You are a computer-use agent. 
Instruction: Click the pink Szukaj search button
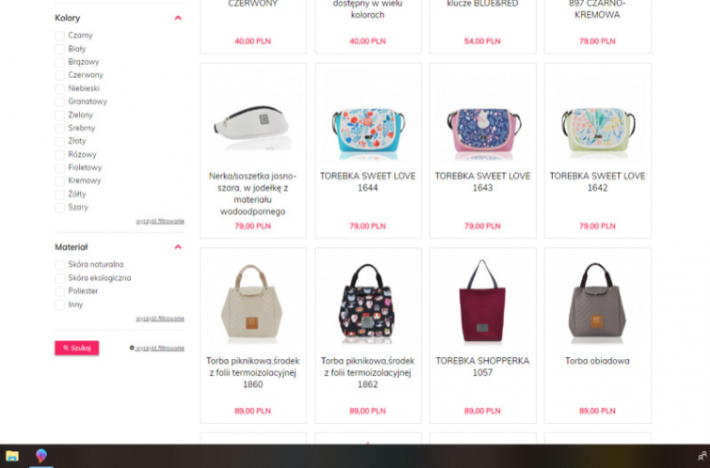(77, 348)
